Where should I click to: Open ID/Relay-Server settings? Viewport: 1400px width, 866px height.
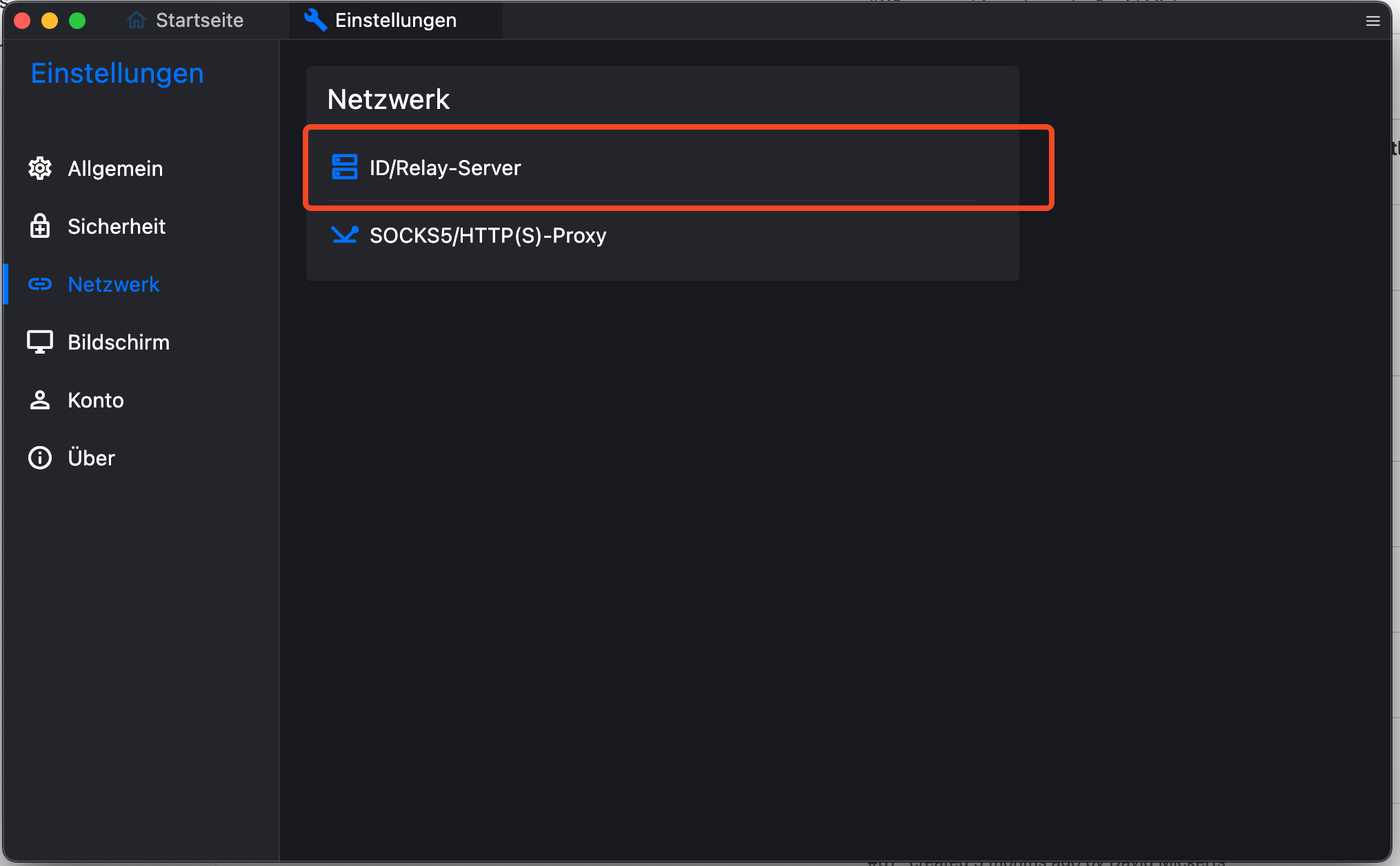point(446,168)
